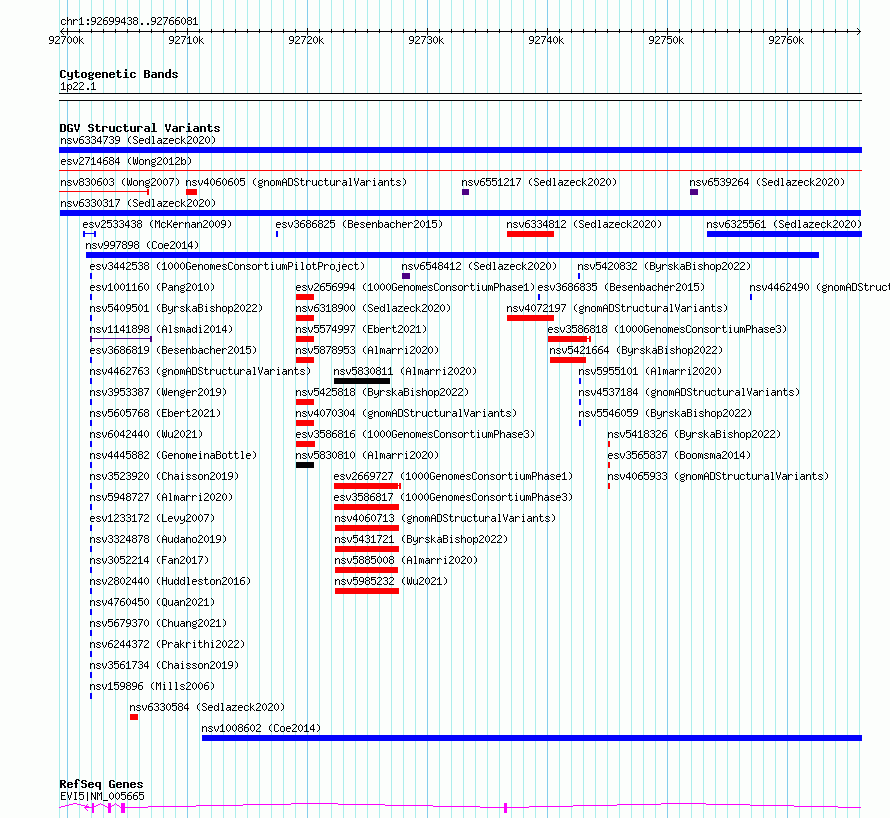The width and height of the screenshot is (890, 818).
Task: Click nsv5418326 (ByrskaBishop2022) label
Action: click(694, 434)
